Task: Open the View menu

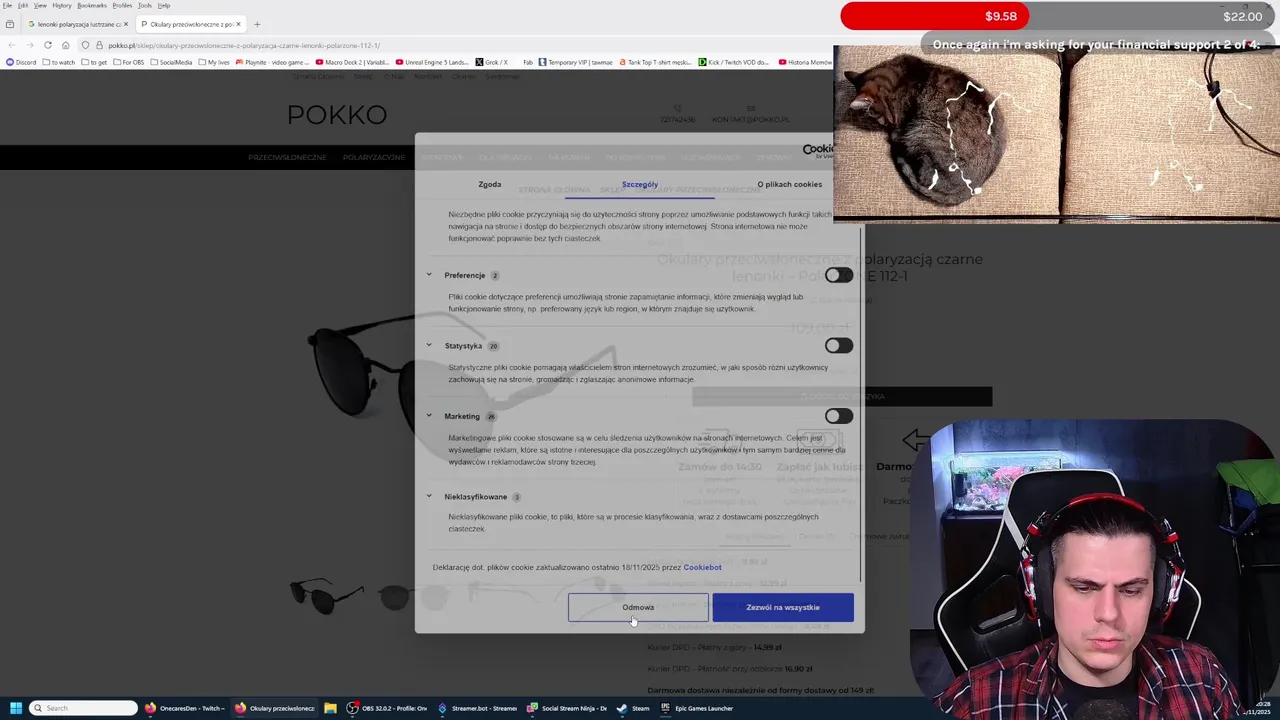Action: 40,5
